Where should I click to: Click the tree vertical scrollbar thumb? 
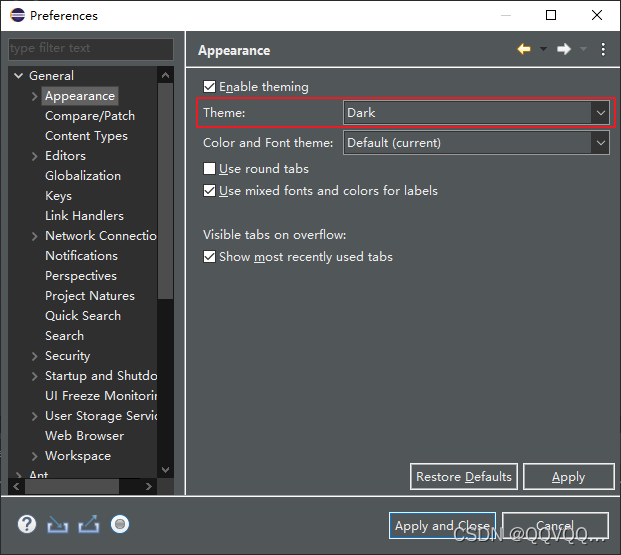pyautogui.click(x=165, y=191)
